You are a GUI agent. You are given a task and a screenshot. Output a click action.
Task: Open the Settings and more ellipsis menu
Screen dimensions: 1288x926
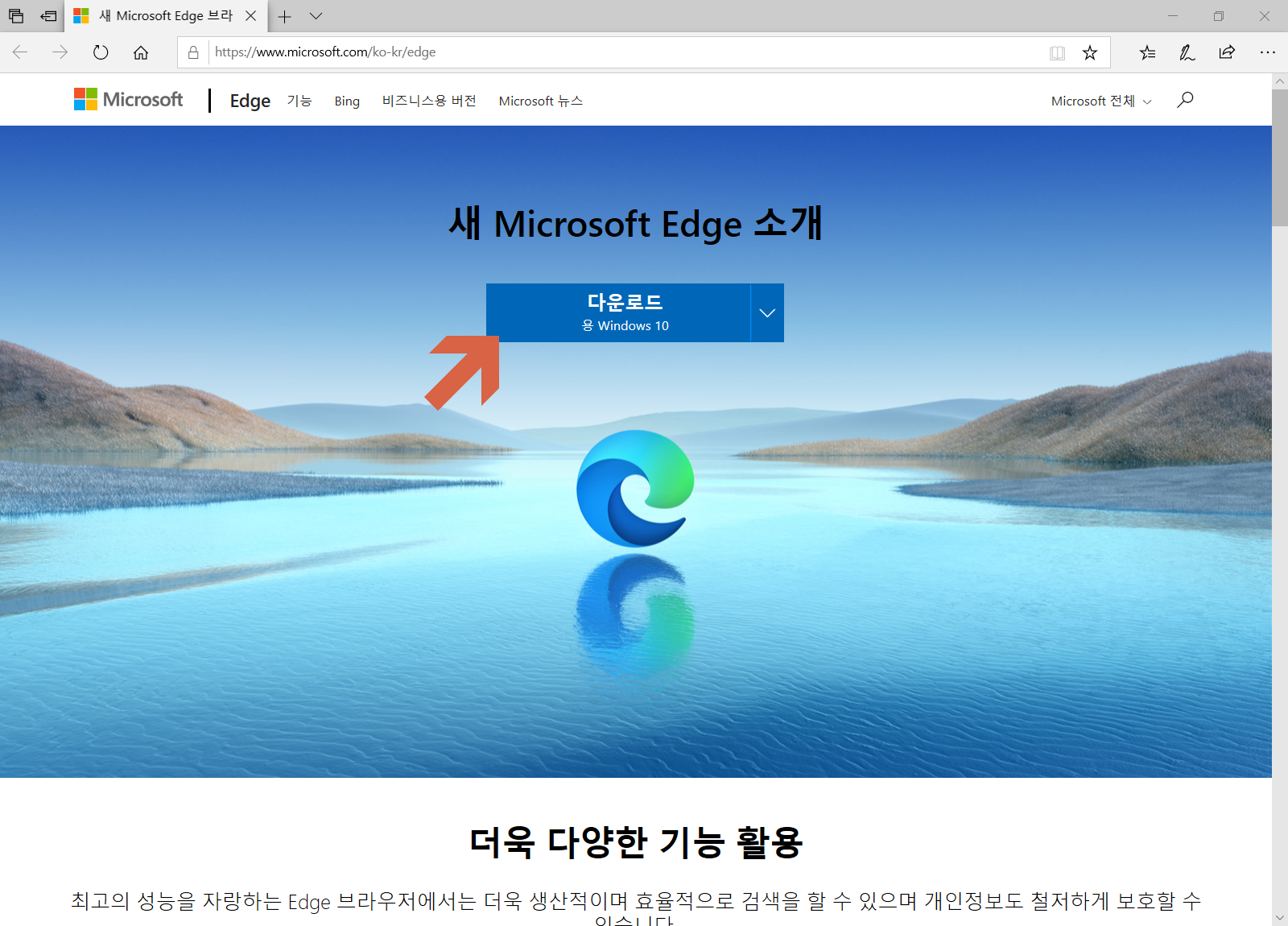pos(1268,52)
